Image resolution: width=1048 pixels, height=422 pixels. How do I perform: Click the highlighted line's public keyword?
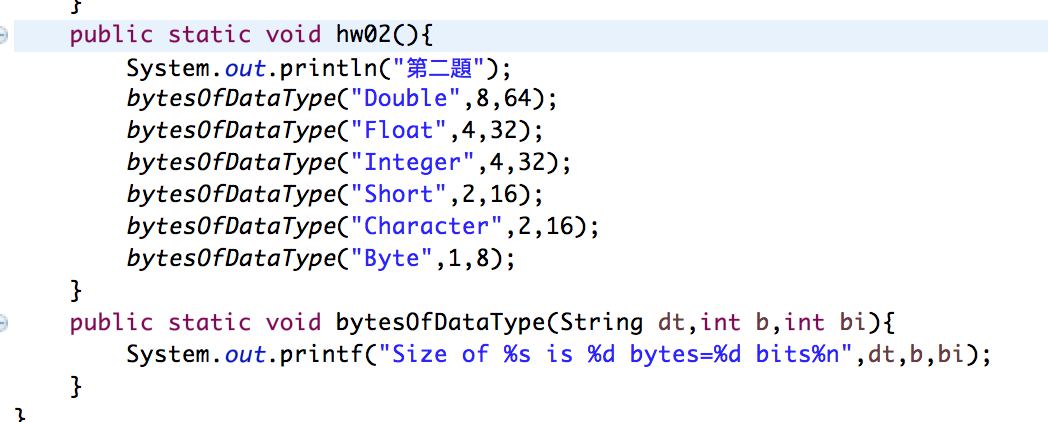(x=111, y=35)
